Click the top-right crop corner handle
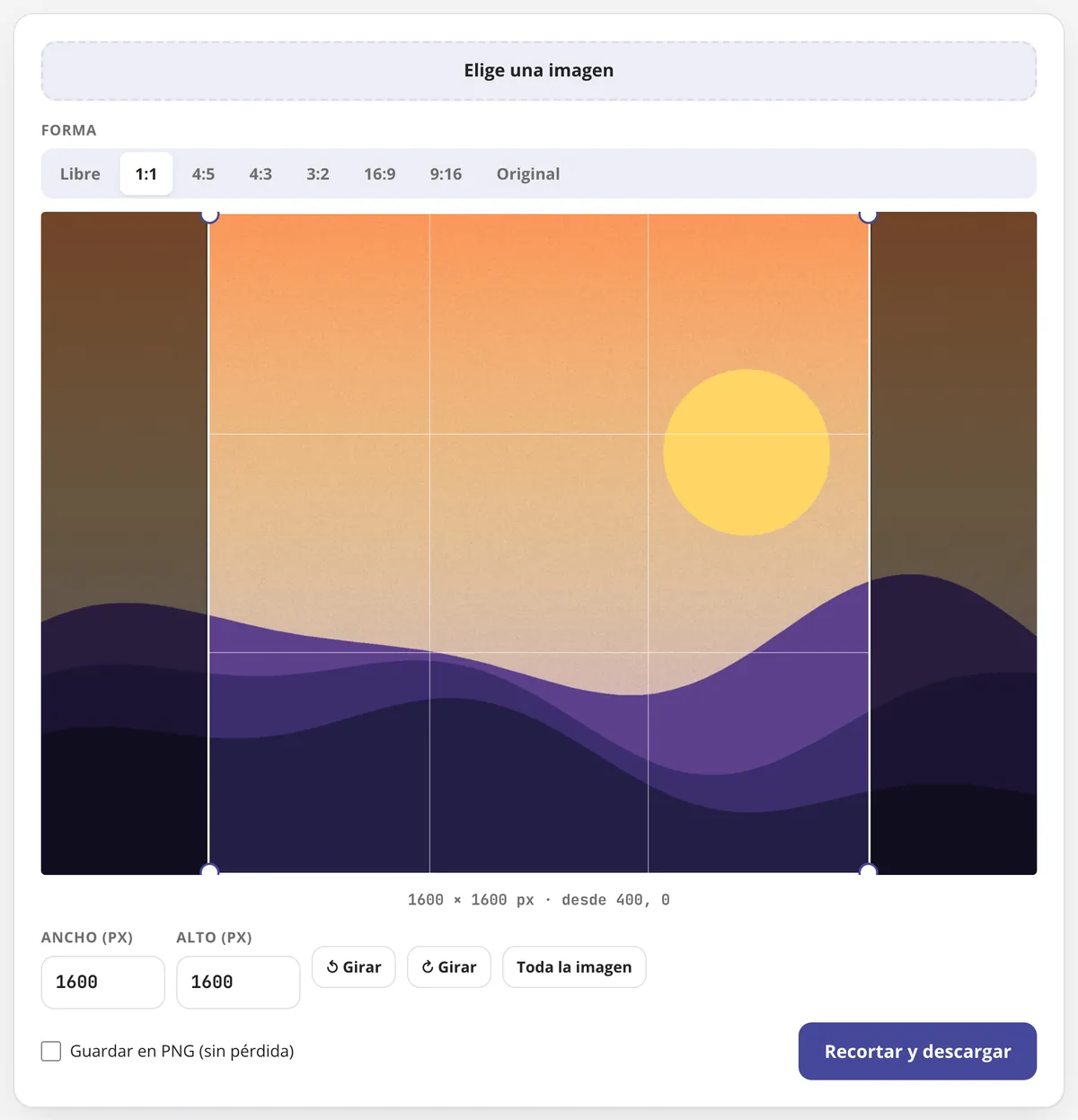This screenshot has width=1078, height=1120. [x=868, y=215]
